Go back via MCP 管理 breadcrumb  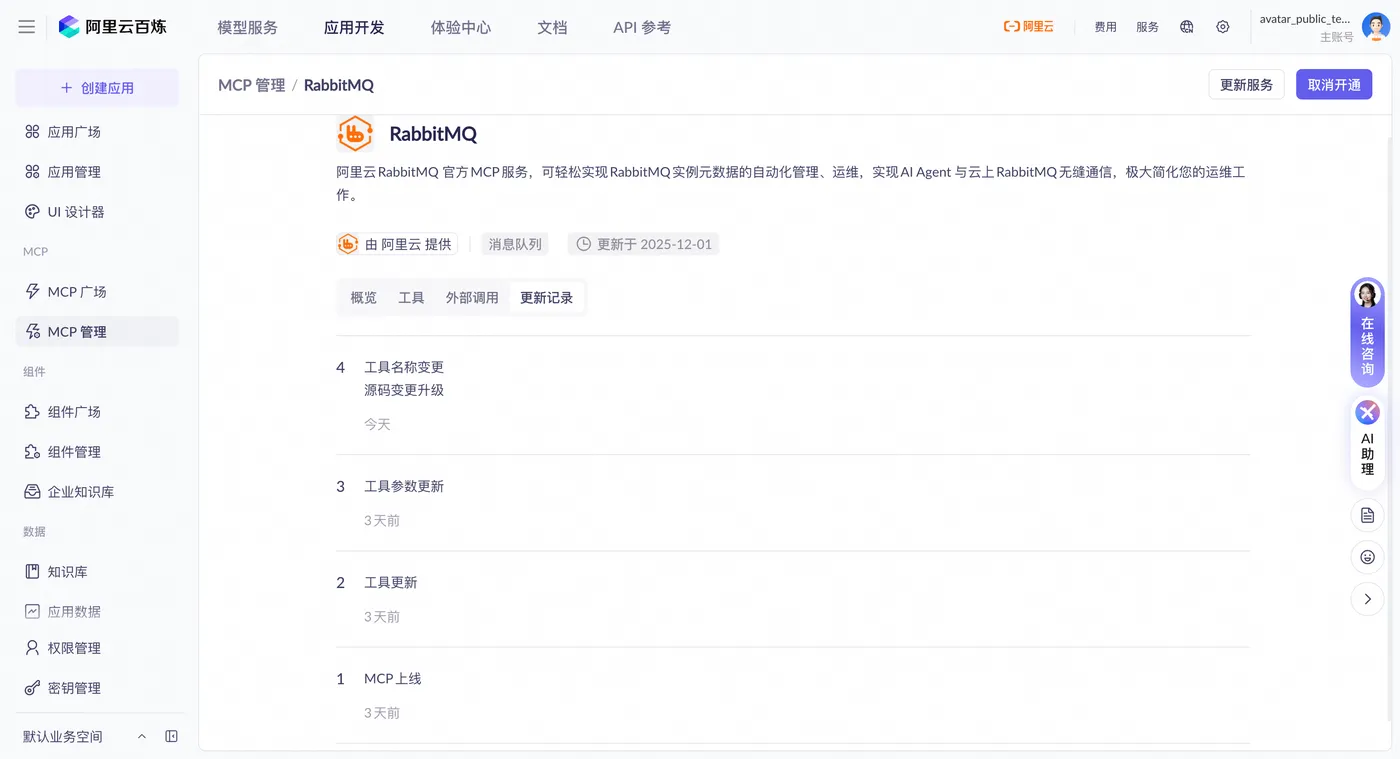[x=252, y=85]
